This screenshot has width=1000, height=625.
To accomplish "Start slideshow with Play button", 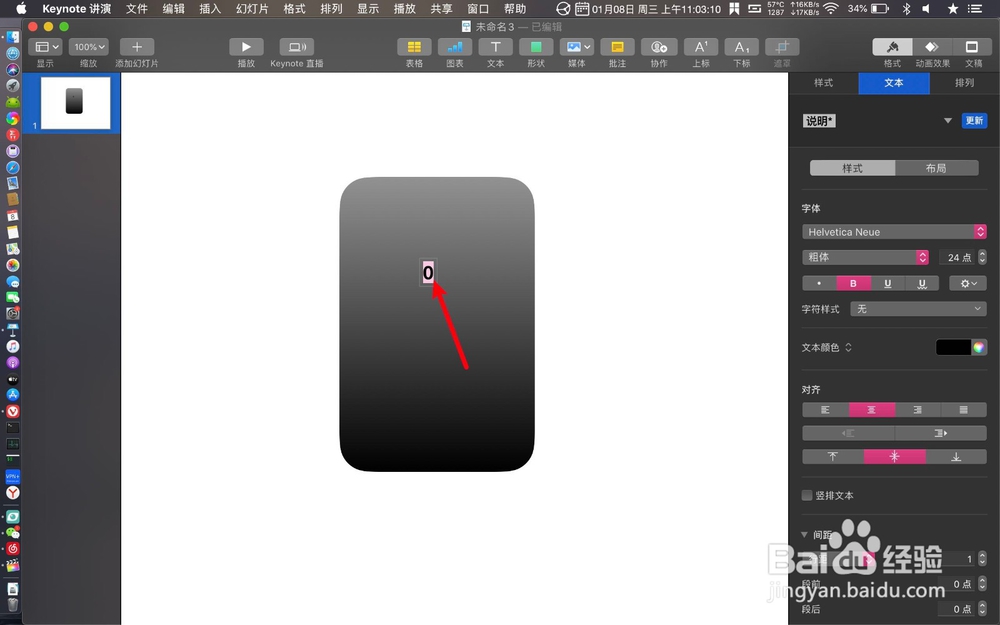I will pyautogui.click(x=246, y=47).
